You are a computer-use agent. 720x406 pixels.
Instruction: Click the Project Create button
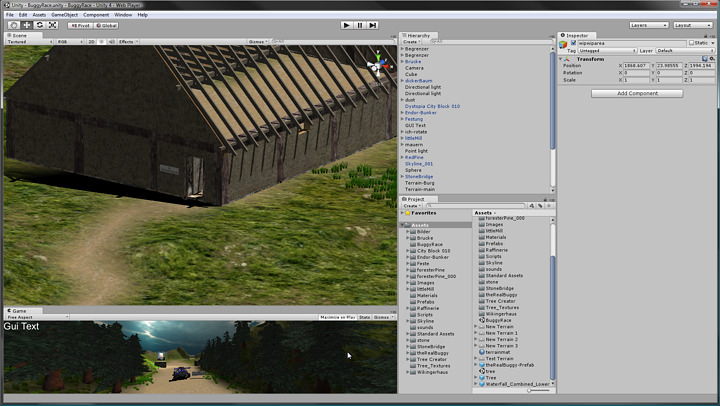click(x=411, y=206)
